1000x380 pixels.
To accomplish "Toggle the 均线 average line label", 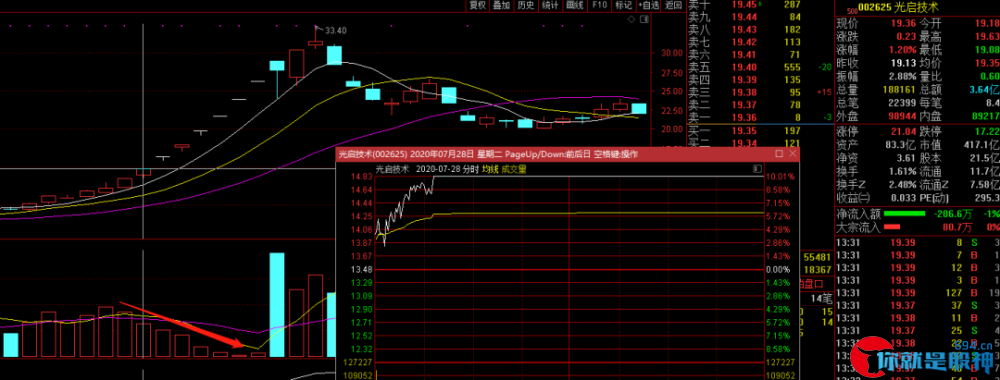I will (x=489, y=169).
